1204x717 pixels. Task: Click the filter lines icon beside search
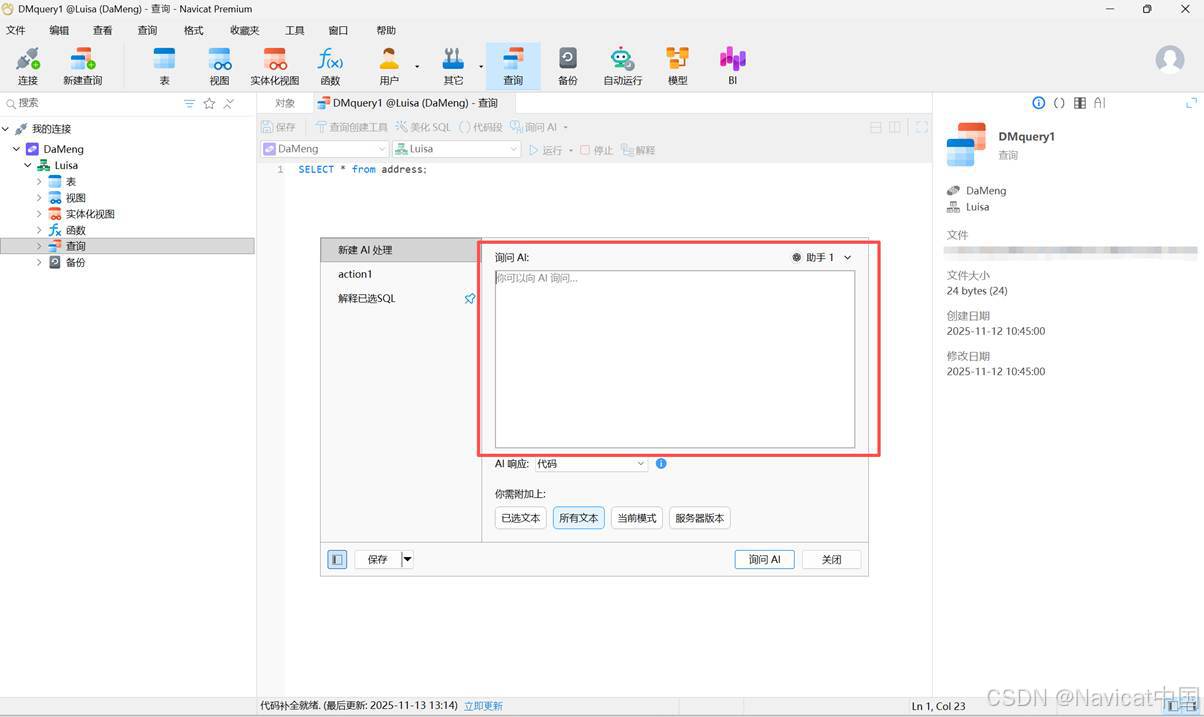tap(190, 103)
